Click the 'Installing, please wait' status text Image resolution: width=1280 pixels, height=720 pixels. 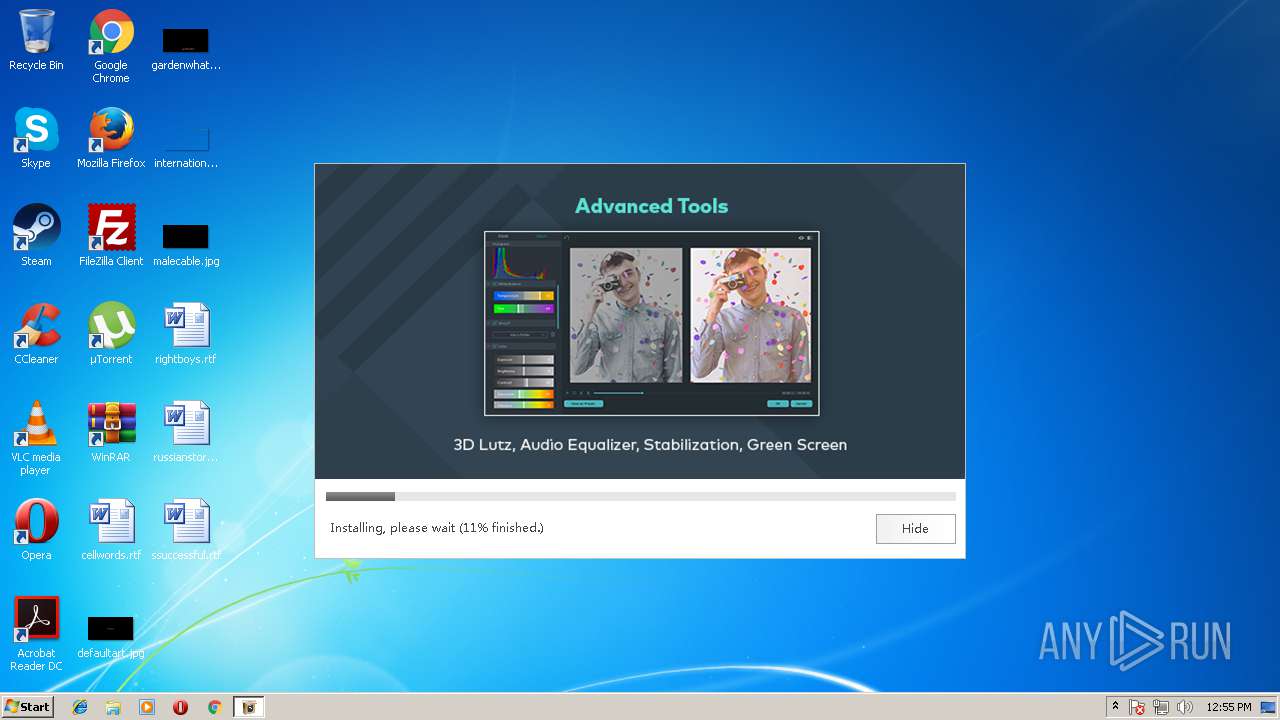point(437,528)
